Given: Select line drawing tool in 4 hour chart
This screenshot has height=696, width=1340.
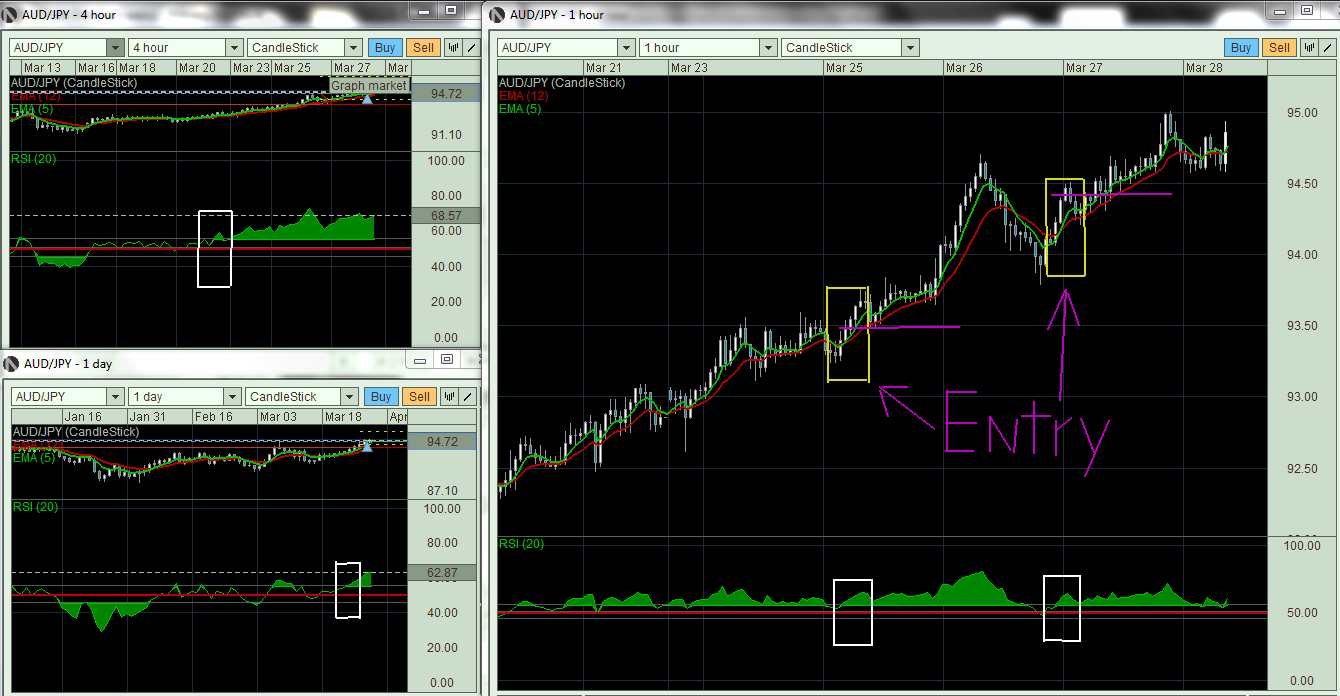Looking at the screenshot, I should (471, 47).
